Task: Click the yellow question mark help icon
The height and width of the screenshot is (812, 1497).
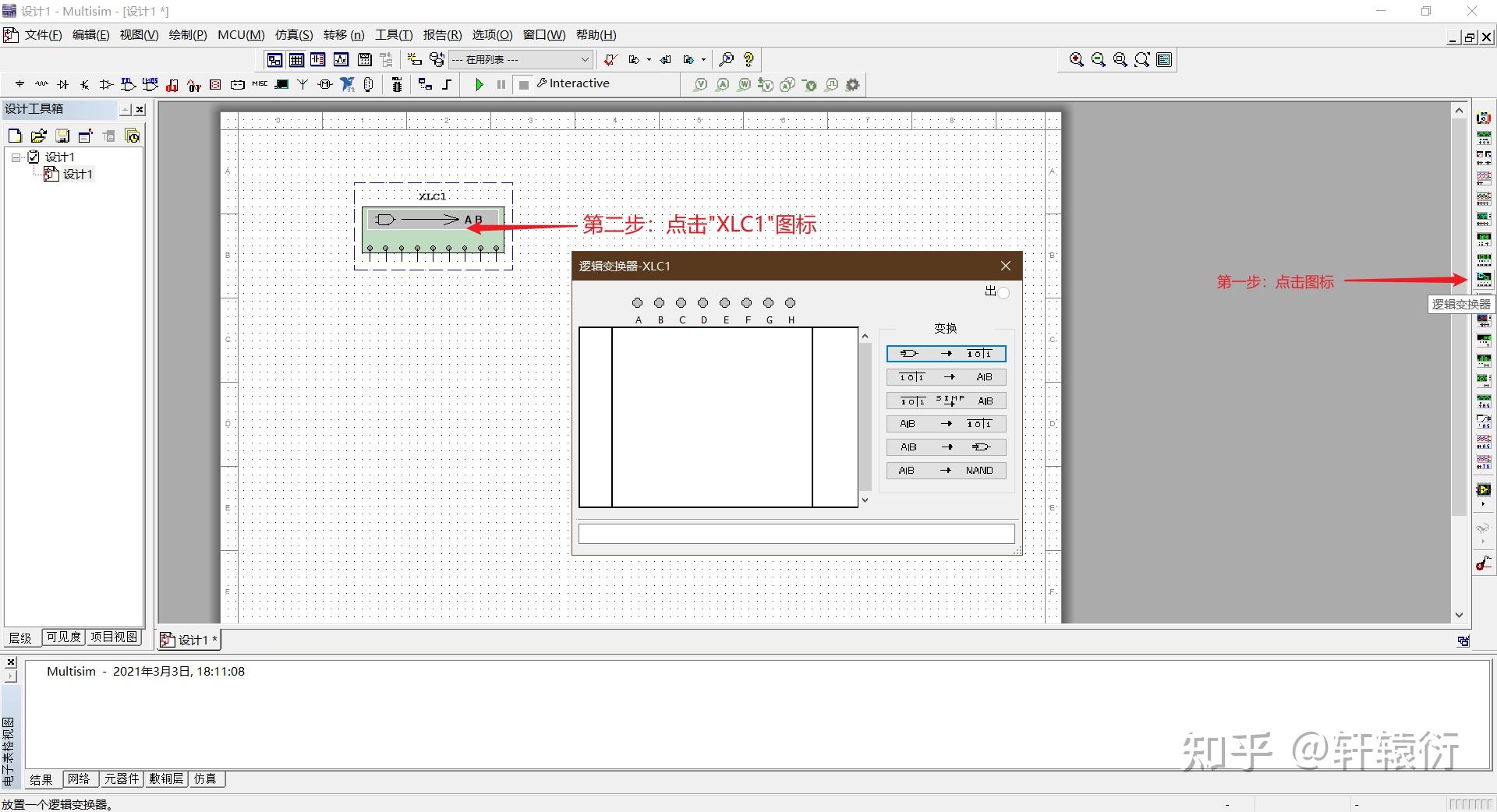Action: 748,59
